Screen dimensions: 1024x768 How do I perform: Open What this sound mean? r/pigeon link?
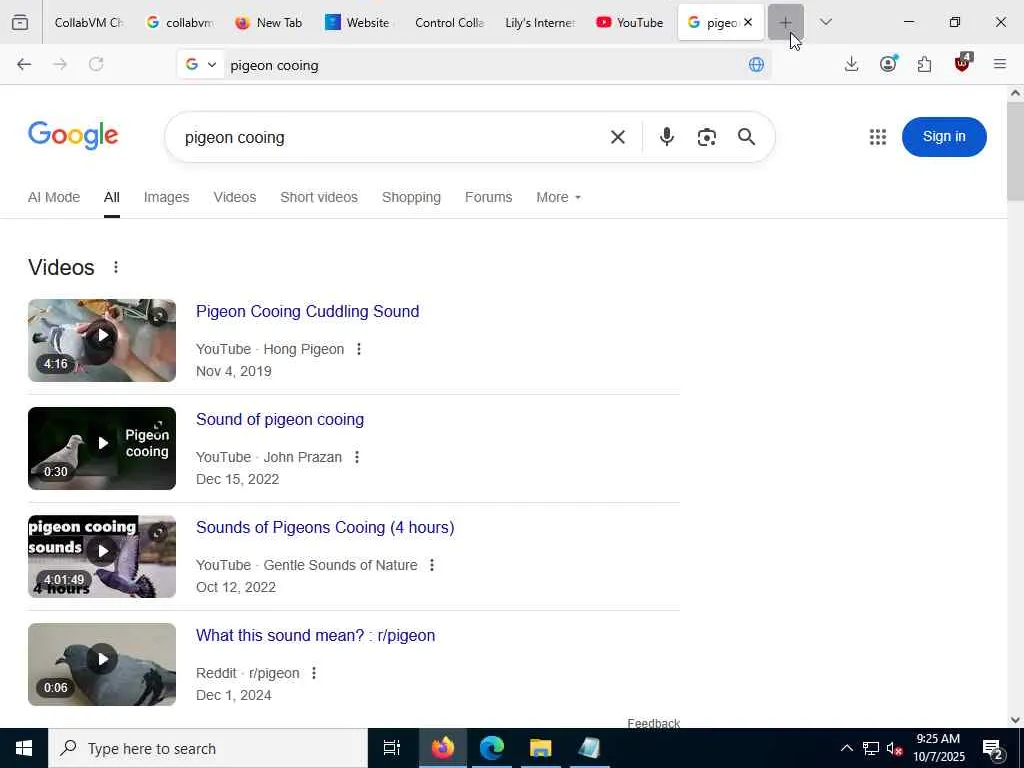[x=315, y=635]
